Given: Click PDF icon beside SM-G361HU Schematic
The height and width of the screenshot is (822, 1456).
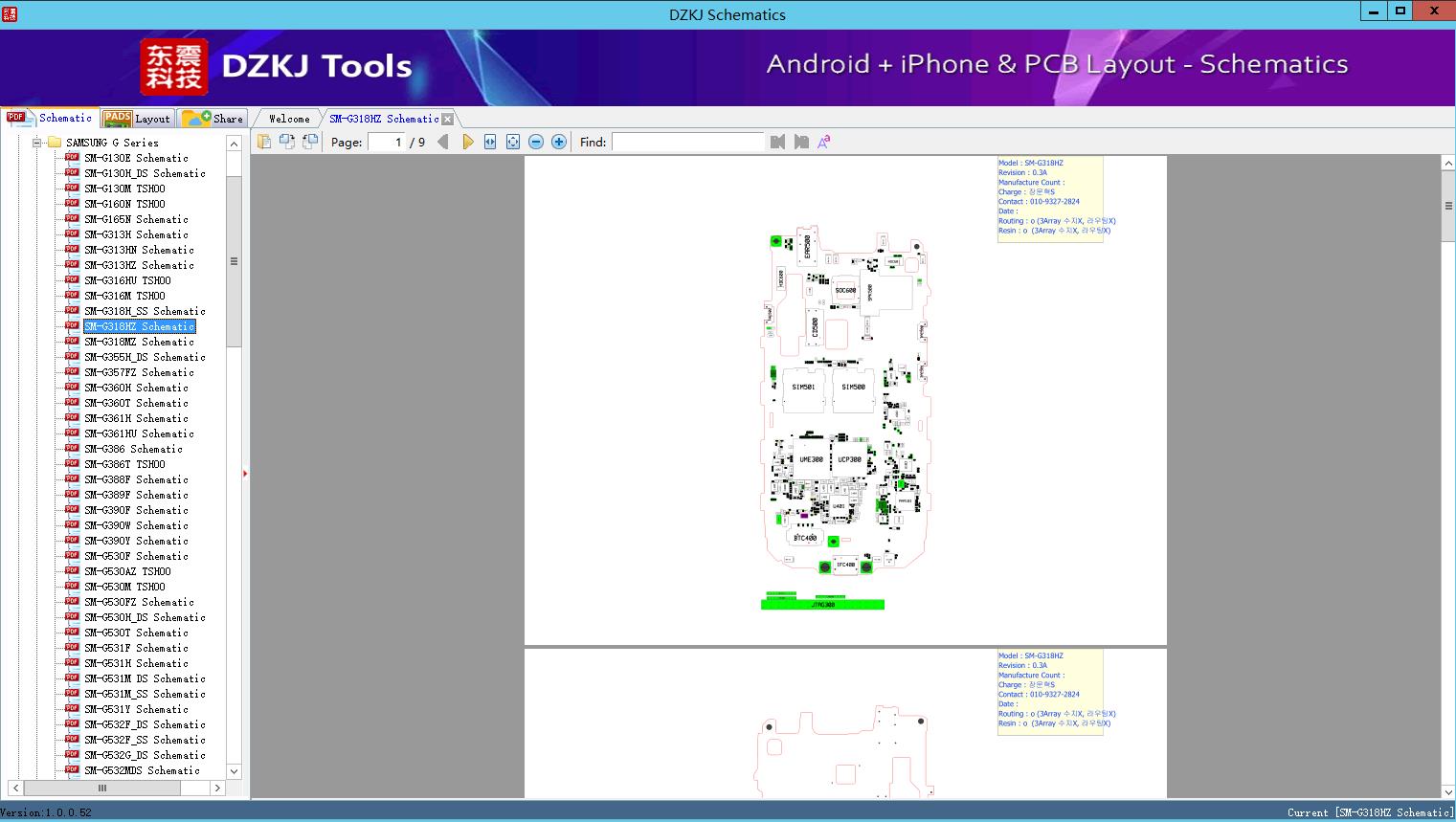Looking at the screenshot, I should click(72, 433).
